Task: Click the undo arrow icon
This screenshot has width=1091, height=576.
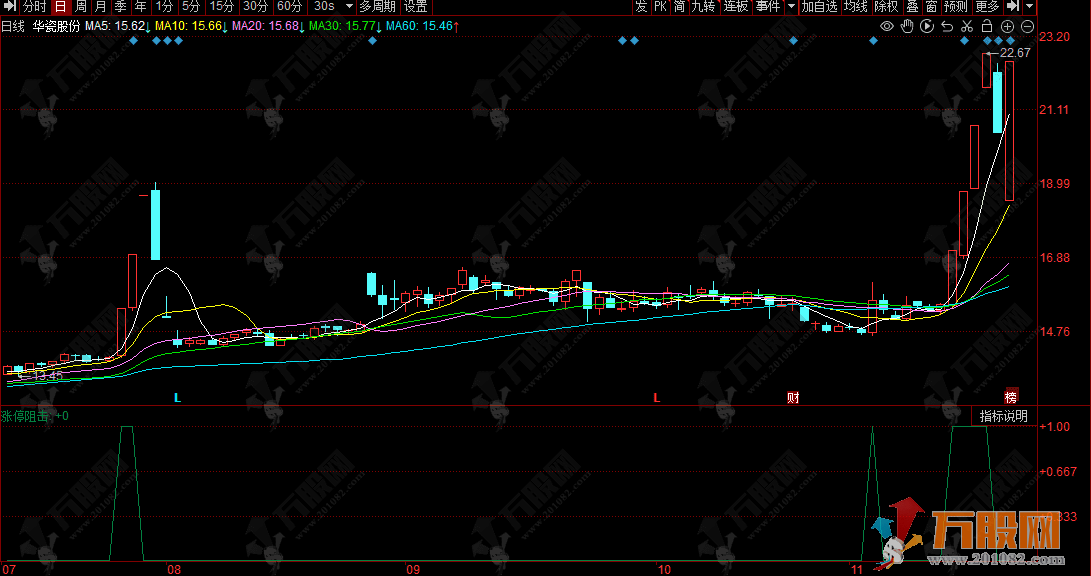Action: coord(946,26)
